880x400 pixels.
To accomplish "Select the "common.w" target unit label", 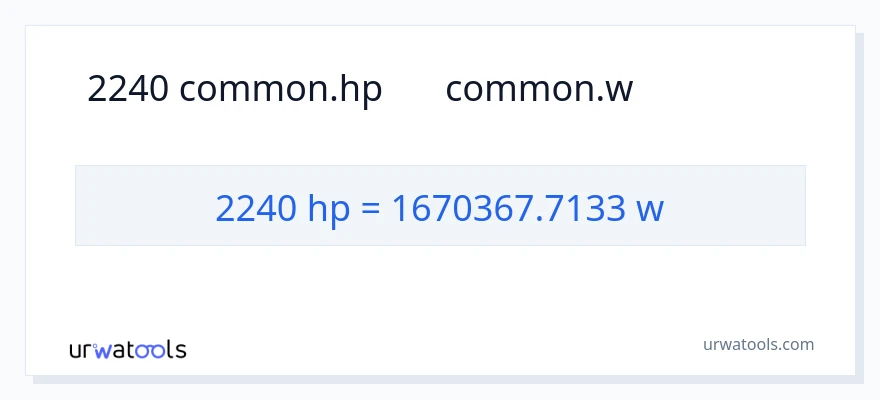I will pos(539,89).
